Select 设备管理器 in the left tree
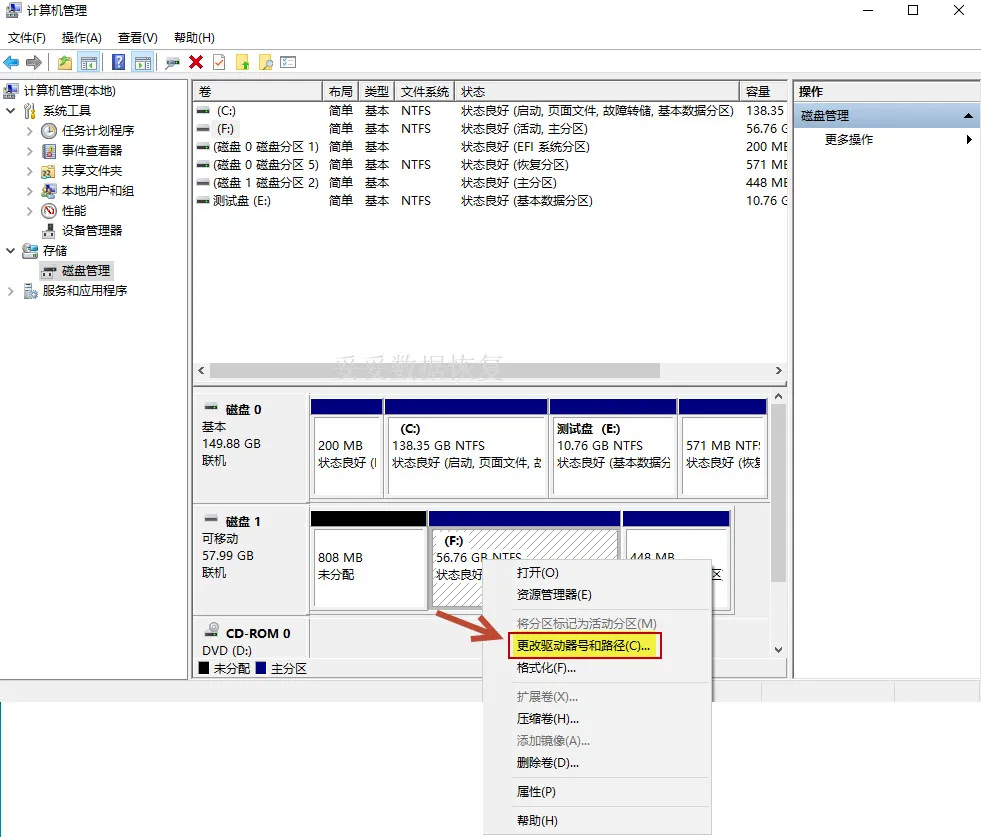Image resolution: width=981 pixels, height=837 pixels. [91, 231]
